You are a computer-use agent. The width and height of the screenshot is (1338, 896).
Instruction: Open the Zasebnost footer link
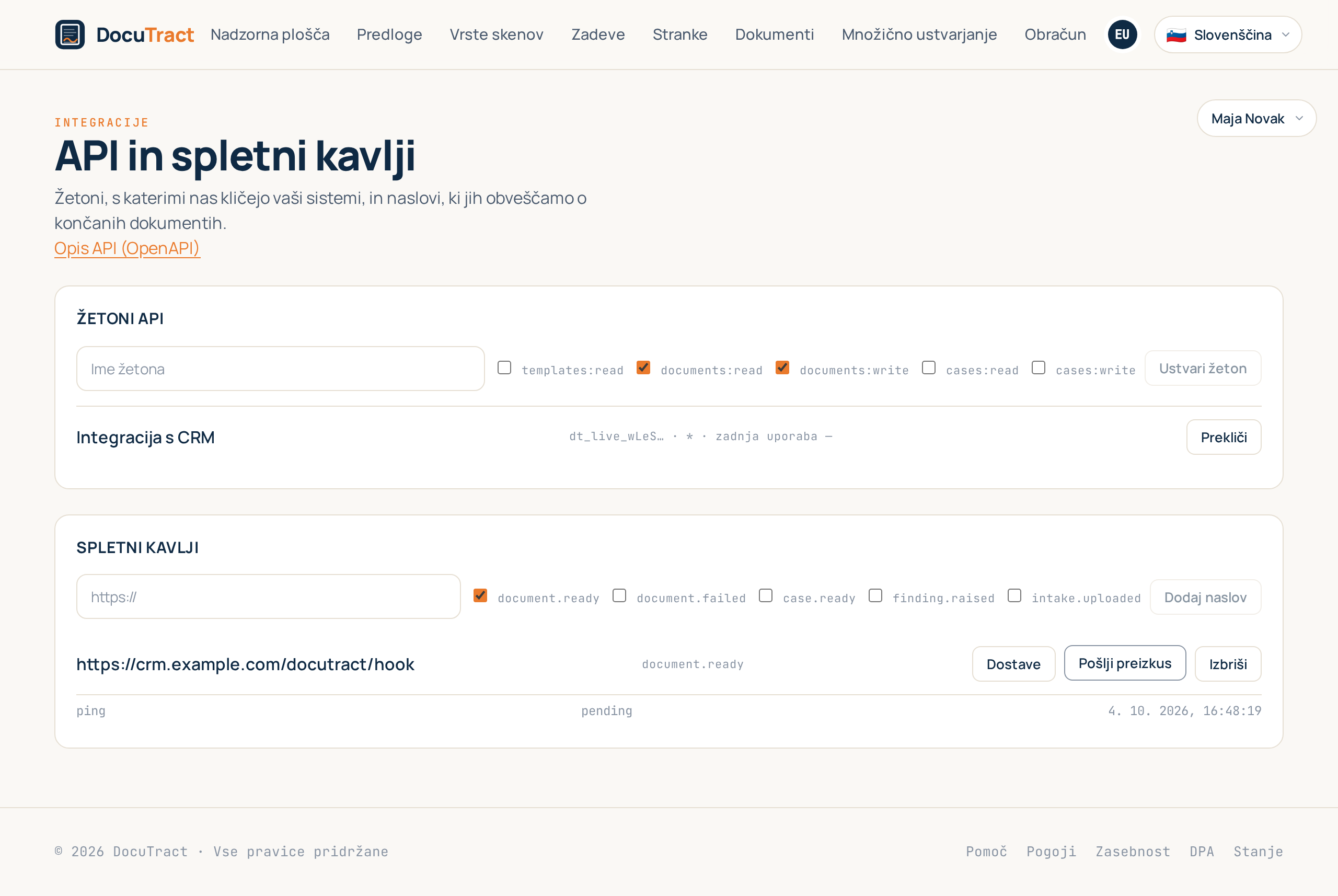pyautogui.click(x=1132, y=852)
